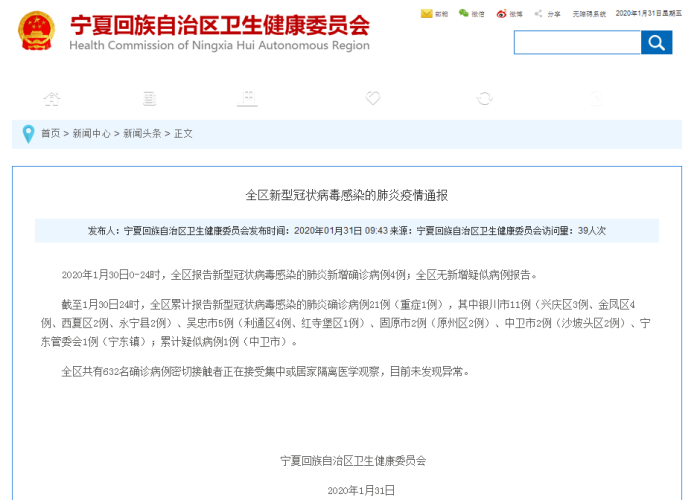Focus the site search input box

point(577,42)
